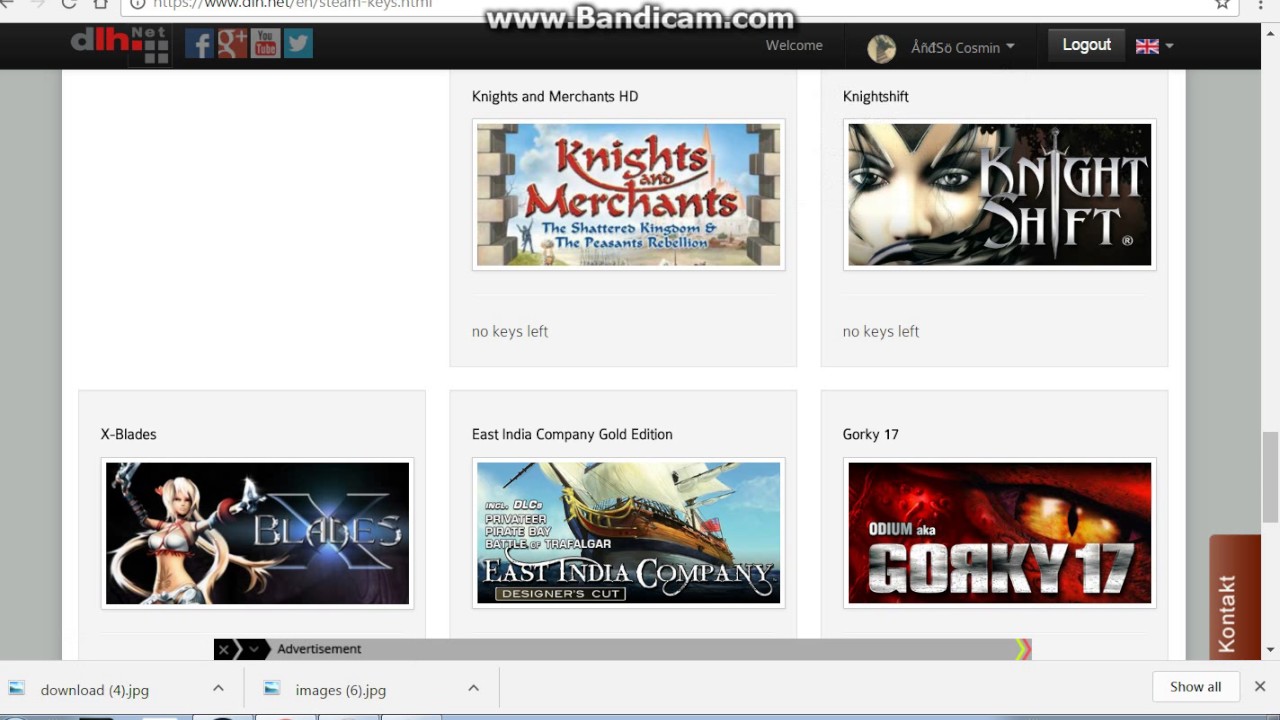Open the downloaded file download (4).jpg

94,690
